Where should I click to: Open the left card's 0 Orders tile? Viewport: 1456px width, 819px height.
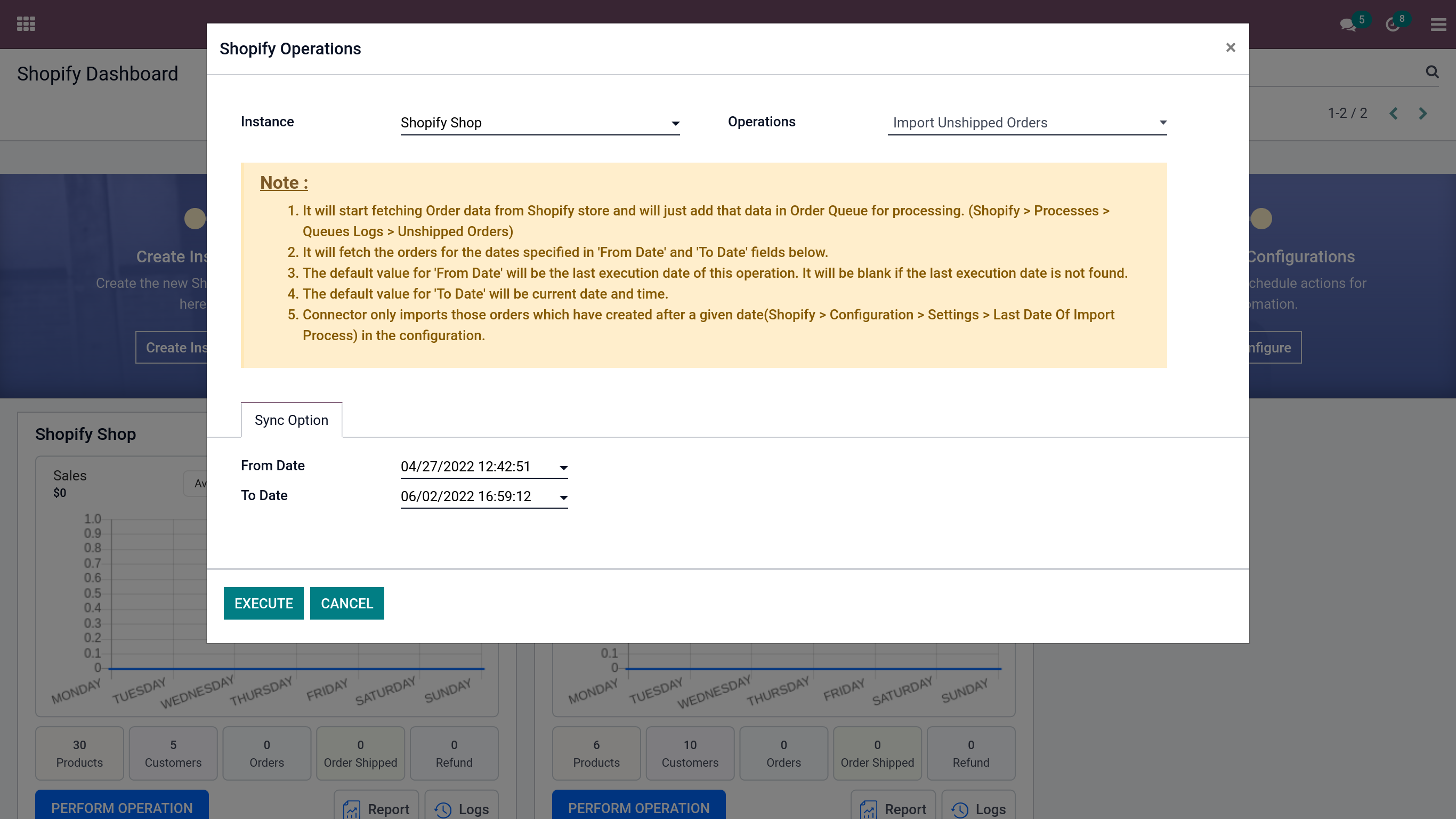pyautogui.click(x=267, y=753)
